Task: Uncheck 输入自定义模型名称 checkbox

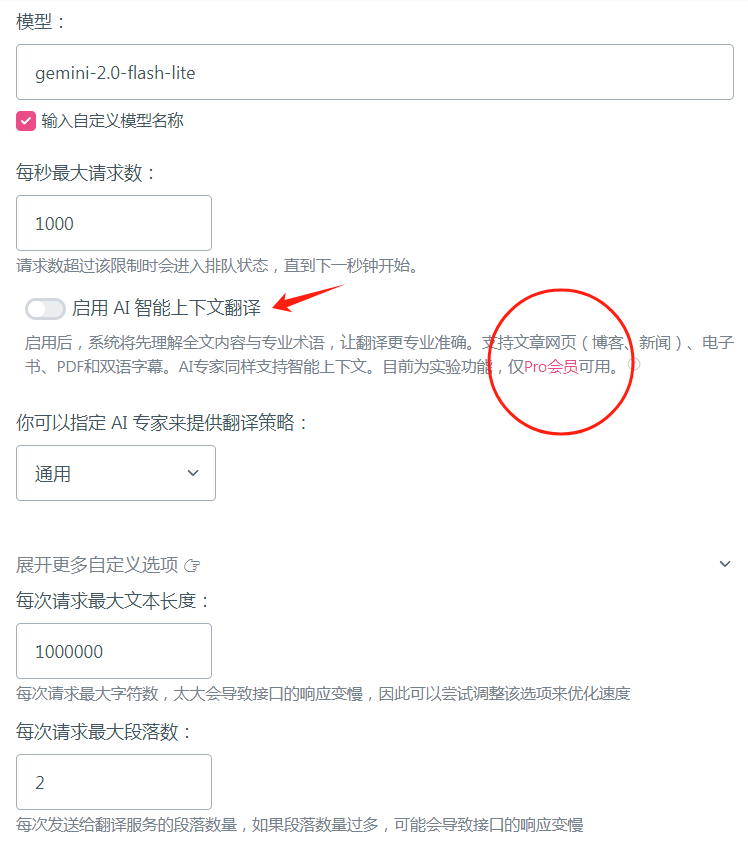Action: 26,121
